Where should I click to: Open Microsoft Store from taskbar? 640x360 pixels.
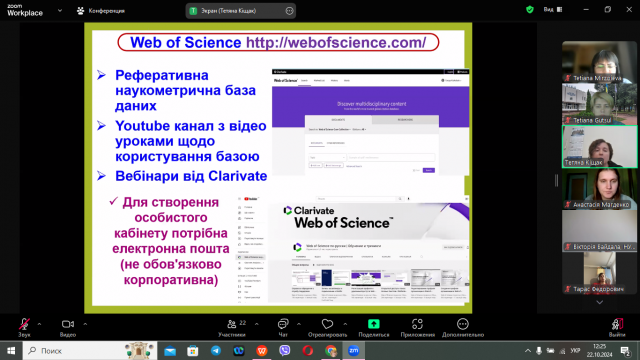(193, 351)
